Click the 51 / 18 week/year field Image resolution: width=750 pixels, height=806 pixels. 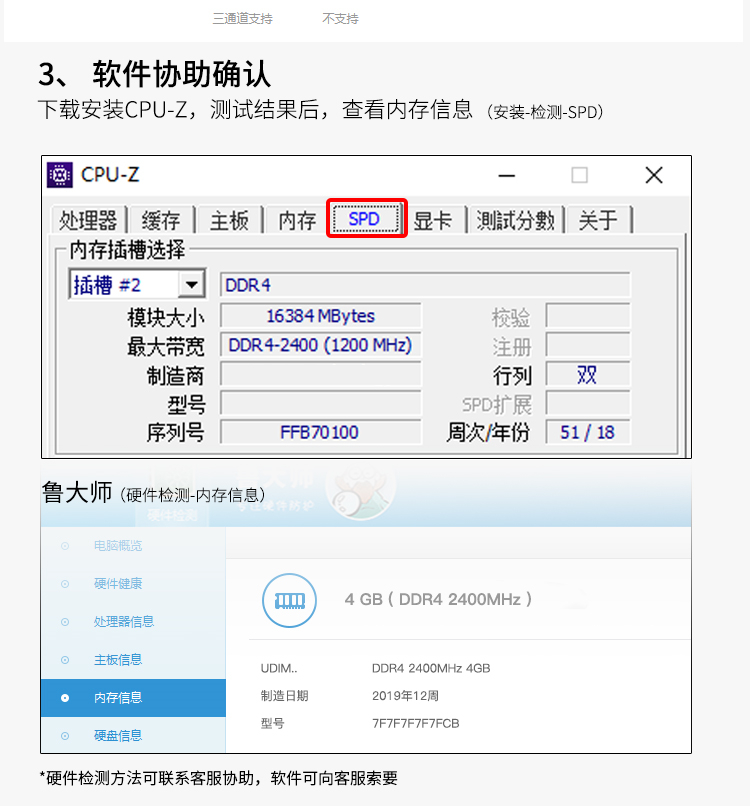pos(588,432)
